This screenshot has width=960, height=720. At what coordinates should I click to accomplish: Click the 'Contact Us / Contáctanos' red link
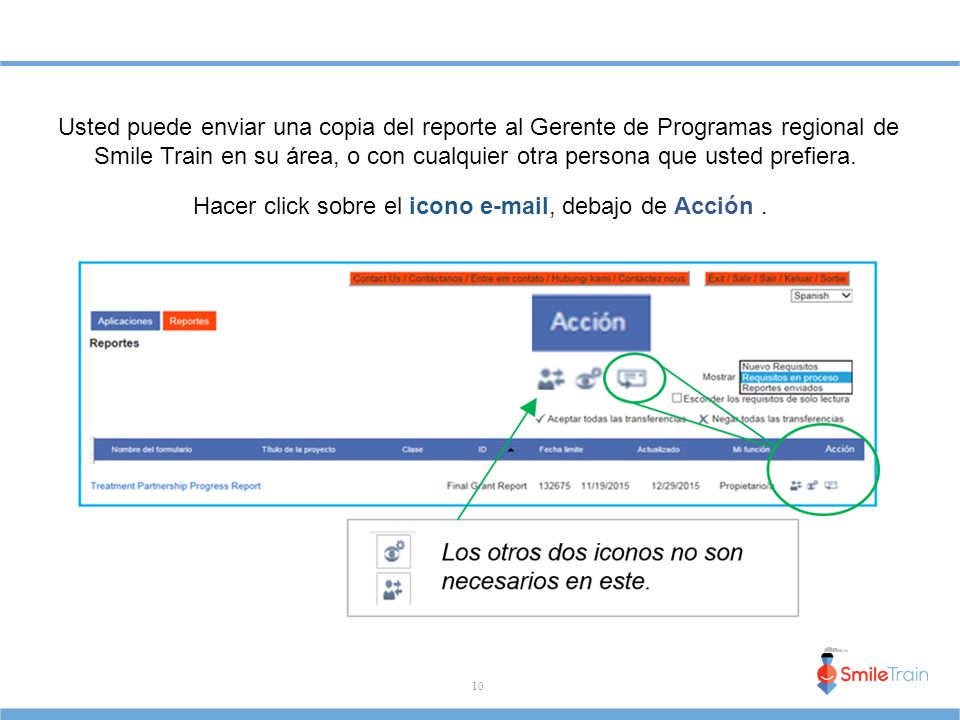[x=519, y=279]
